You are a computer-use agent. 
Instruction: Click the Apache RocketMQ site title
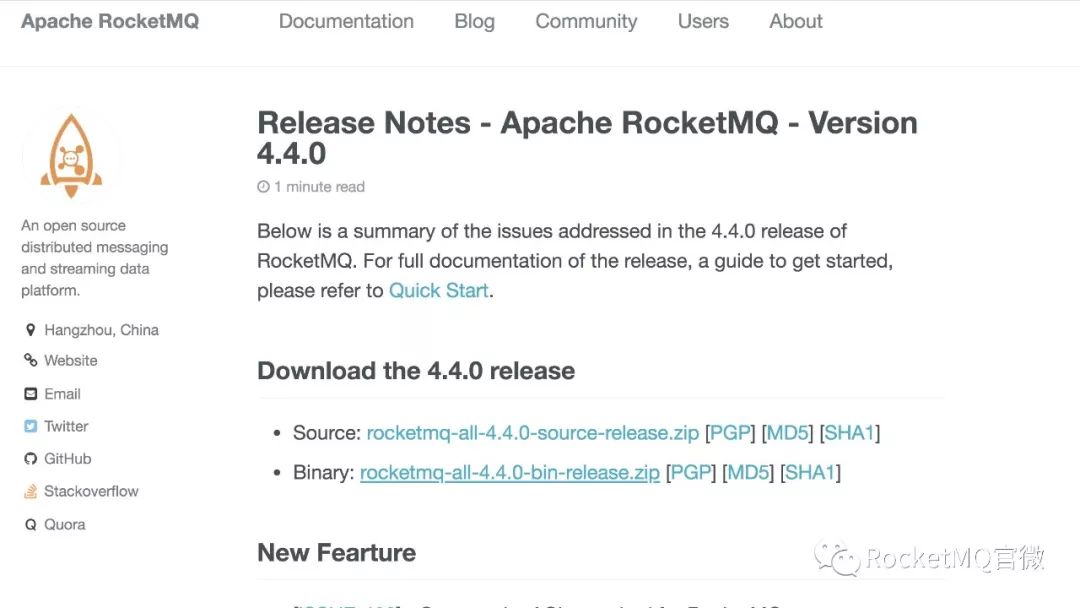(x=110, y=21)
